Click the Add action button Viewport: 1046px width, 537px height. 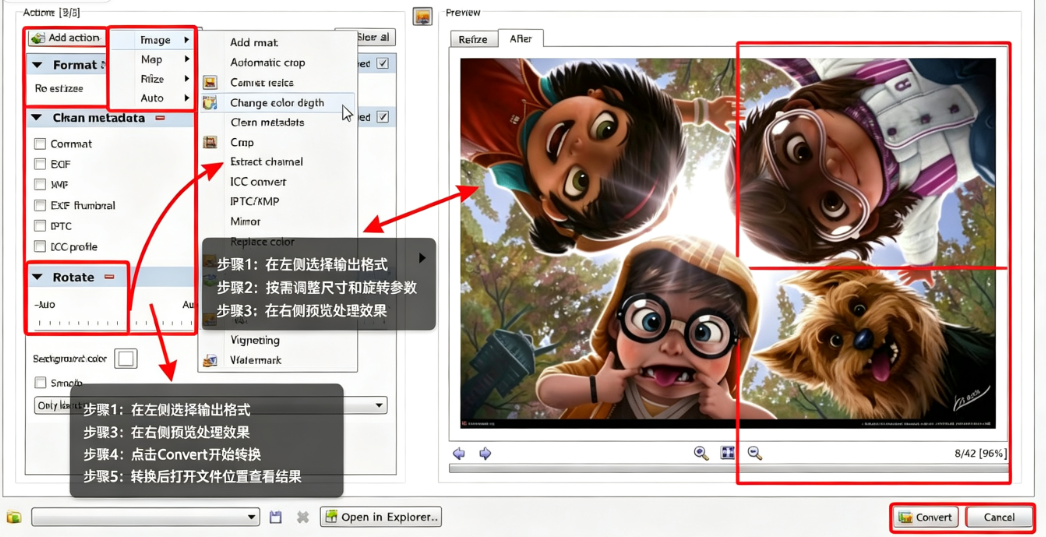(66, 37)
